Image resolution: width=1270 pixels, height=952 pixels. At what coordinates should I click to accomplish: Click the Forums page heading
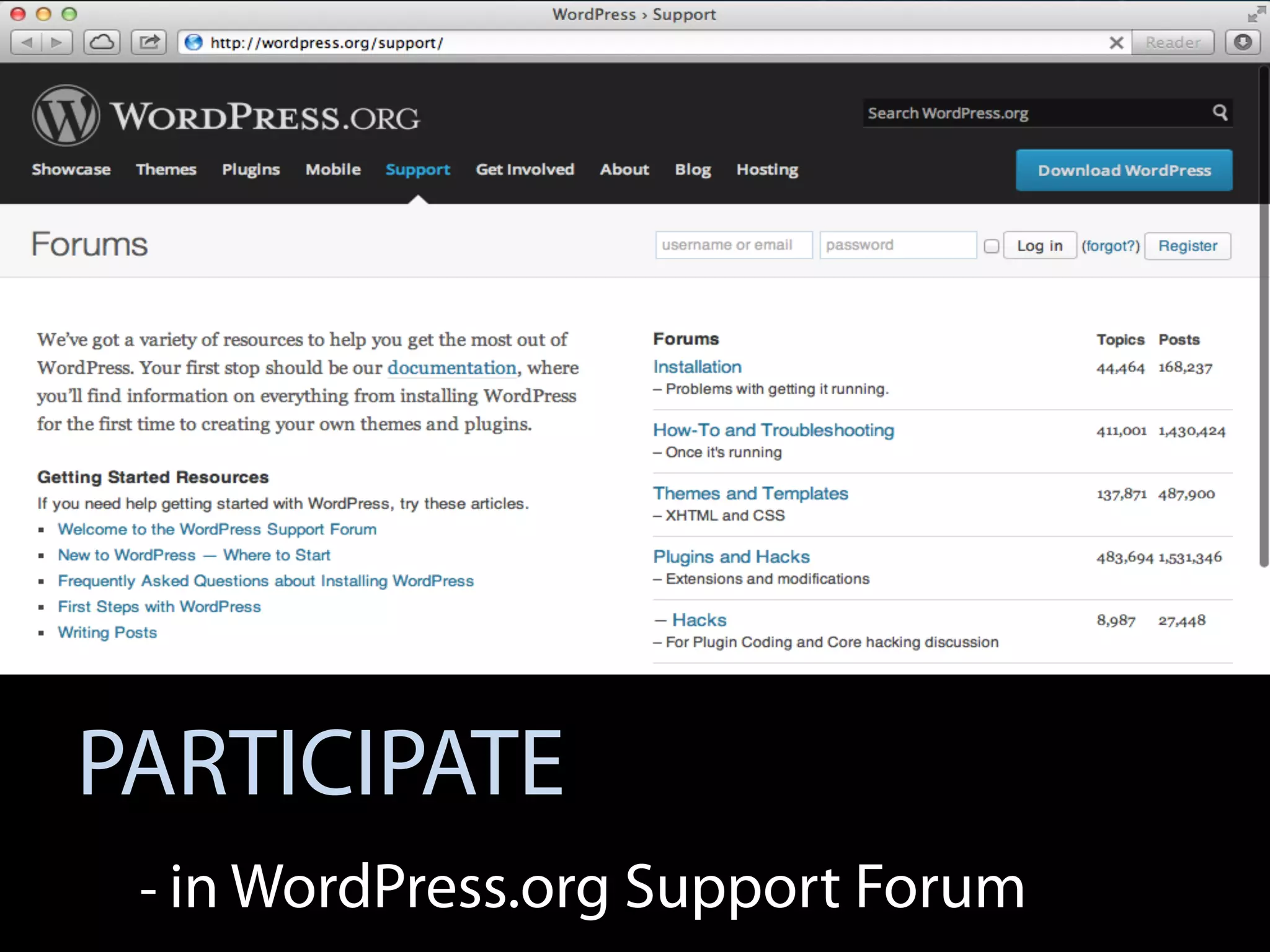coord(90,244)
